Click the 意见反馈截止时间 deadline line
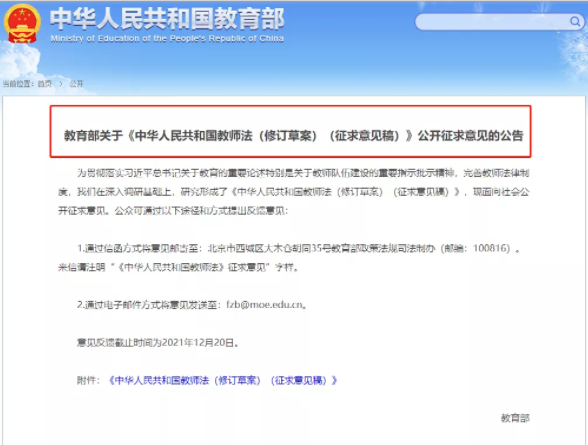This screenshot has height=445, width=588. point(158,343)
